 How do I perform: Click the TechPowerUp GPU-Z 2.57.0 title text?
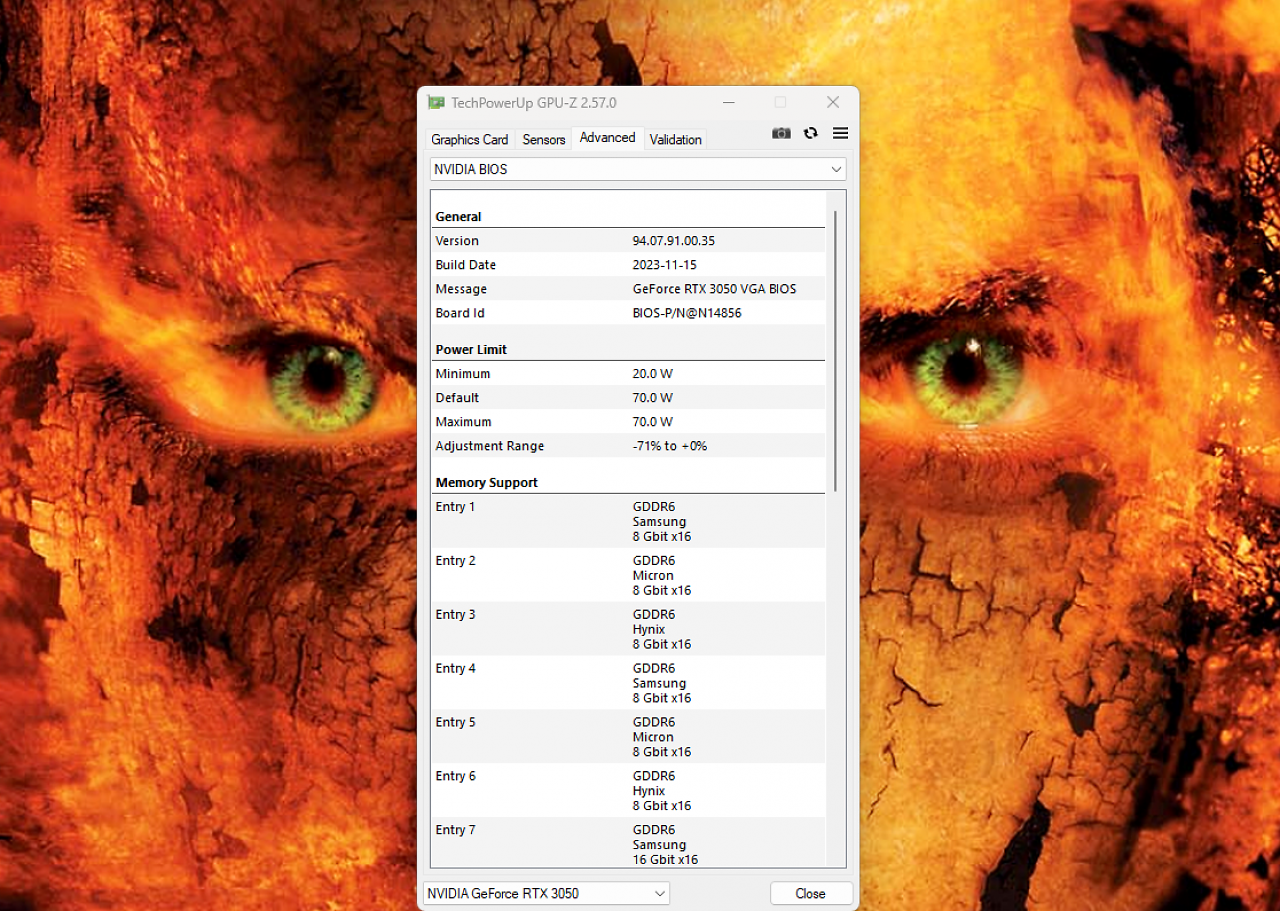[534, 103]
